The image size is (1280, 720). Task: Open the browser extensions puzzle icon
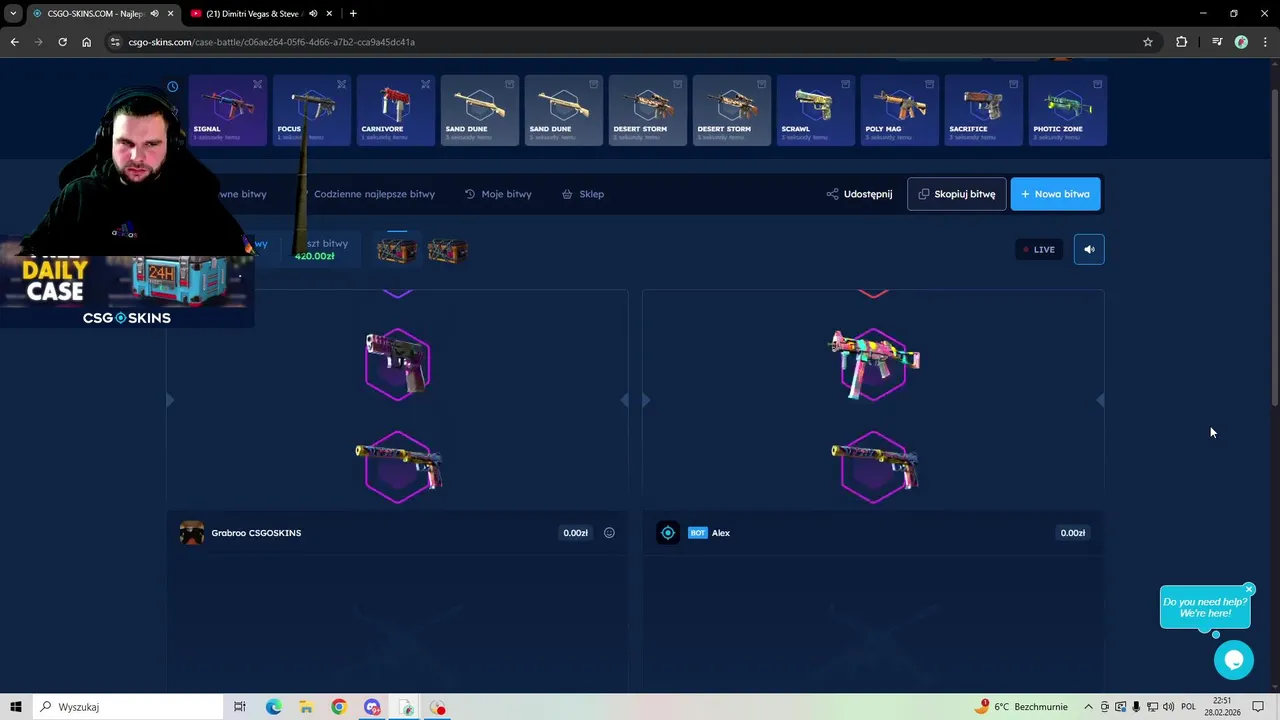(x=1182, y=42)
